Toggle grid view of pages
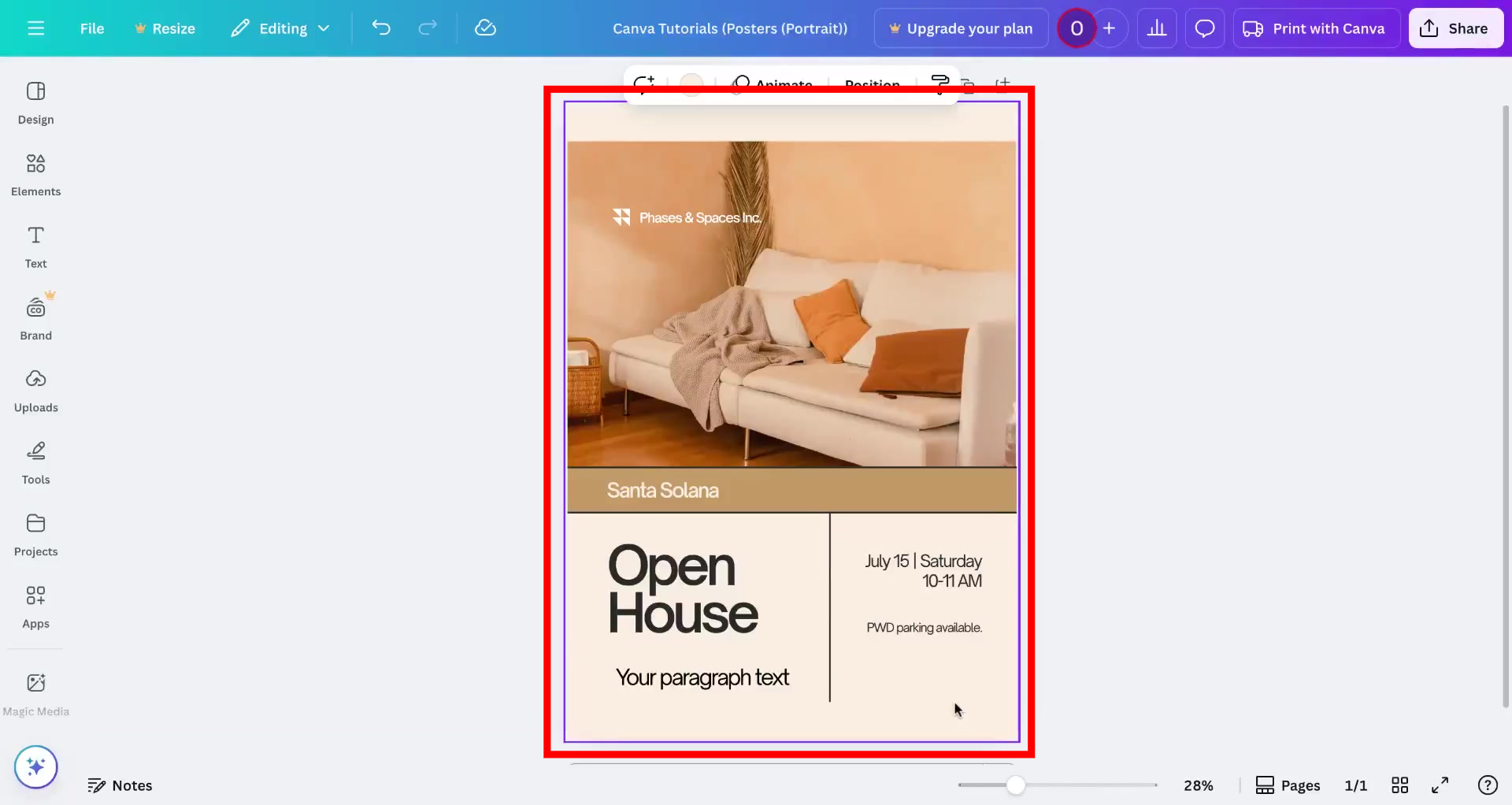Viewport: 1512px width, 805px height. coord(1401,785)
